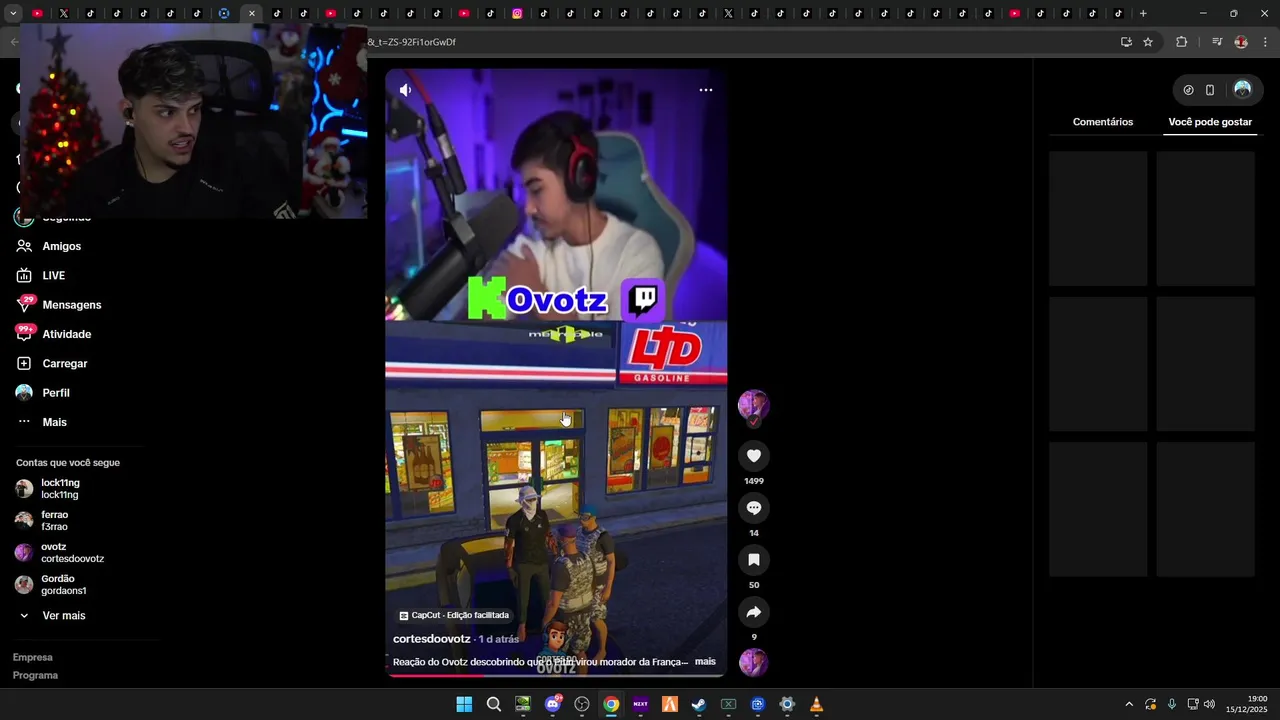This screenshot has height=720, width=1280.
Task: Open comments via the speech bubble icon
Action: (754, 508)
